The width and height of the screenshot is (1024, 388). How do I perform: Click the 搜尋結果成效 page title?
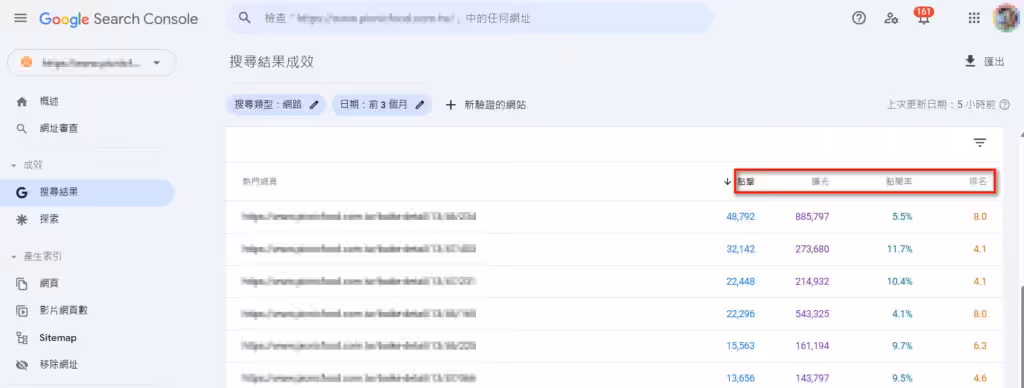[272, 61]
